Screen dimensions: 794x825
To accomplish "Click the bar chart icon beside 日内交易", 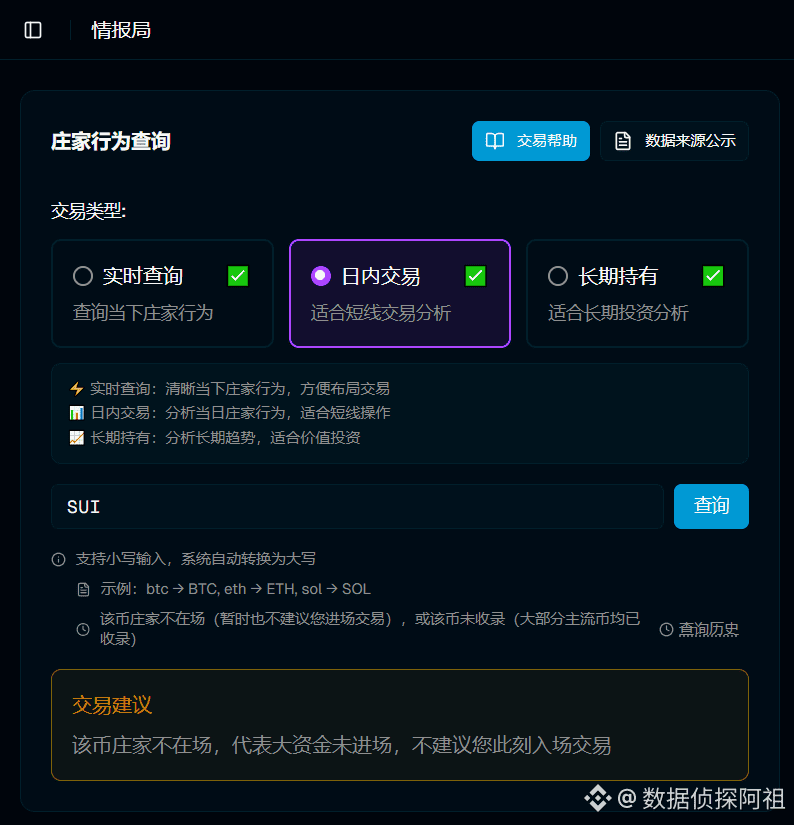I will click(77, 413).
